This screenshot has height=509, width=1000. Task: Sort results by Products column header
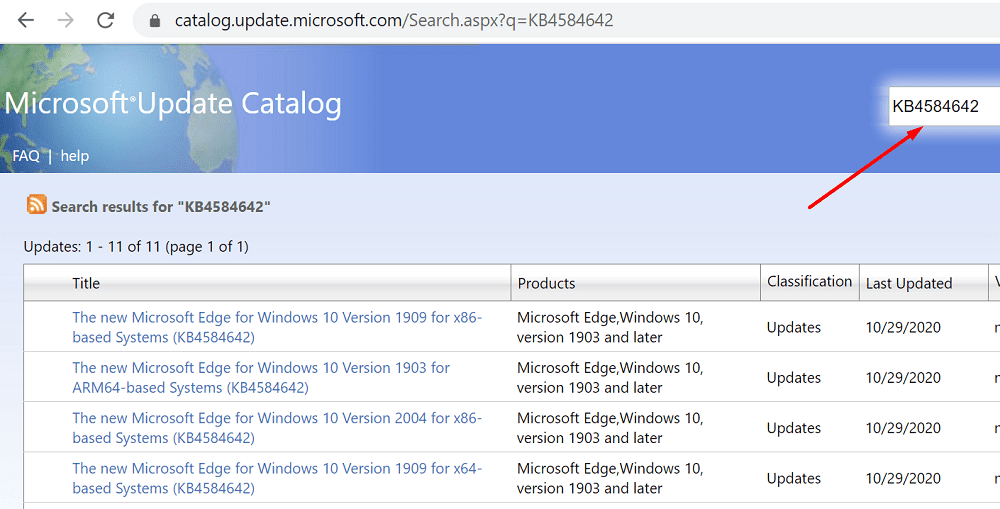tap(547, 283)
